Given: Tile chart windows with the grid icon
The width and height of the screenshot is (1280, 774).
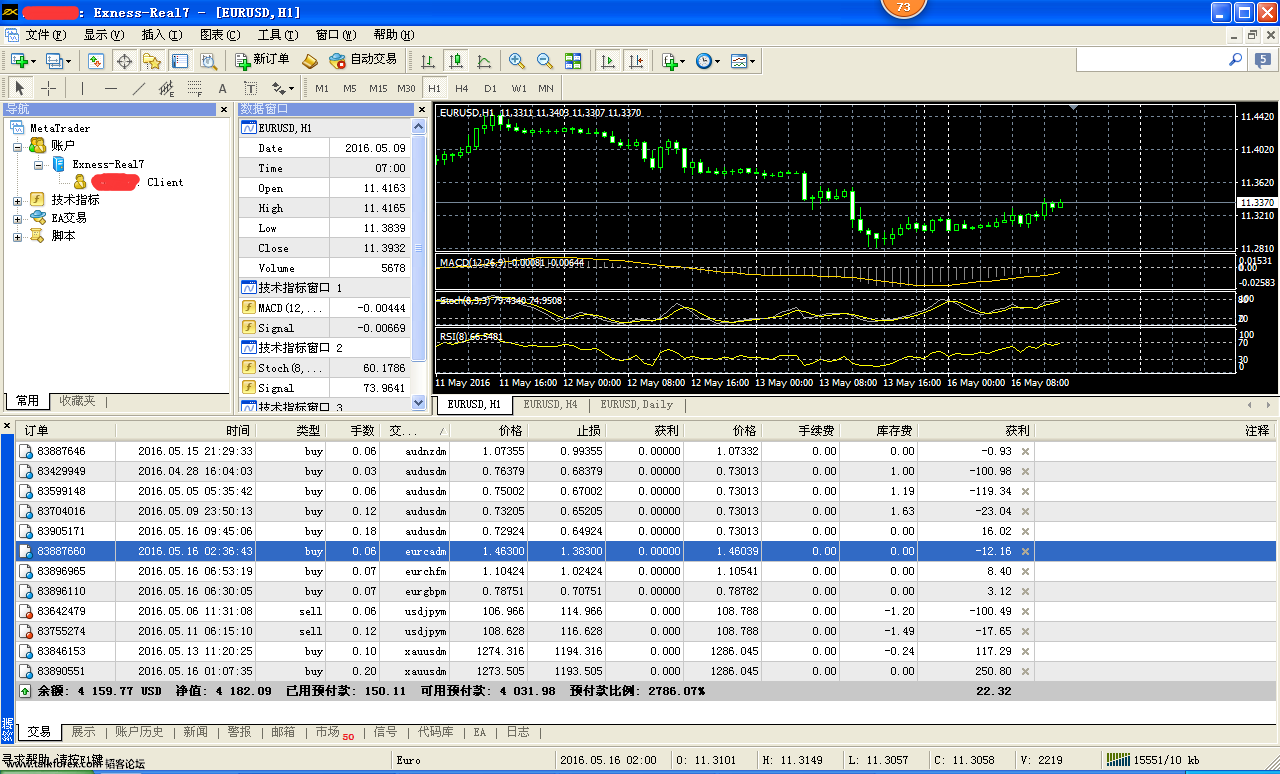Looking at the screenshot, I should click(x=573, y=61).
